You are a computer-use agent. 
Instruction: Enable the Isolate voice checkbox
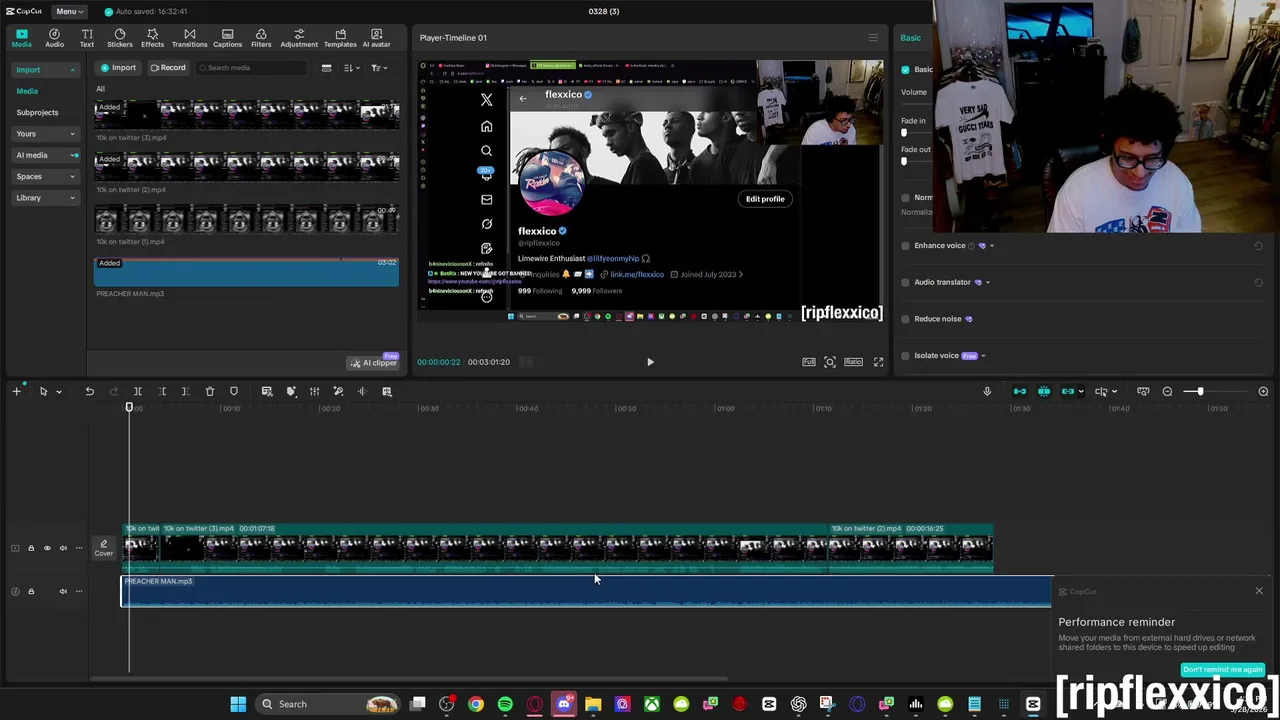click(x=906, y=356)
